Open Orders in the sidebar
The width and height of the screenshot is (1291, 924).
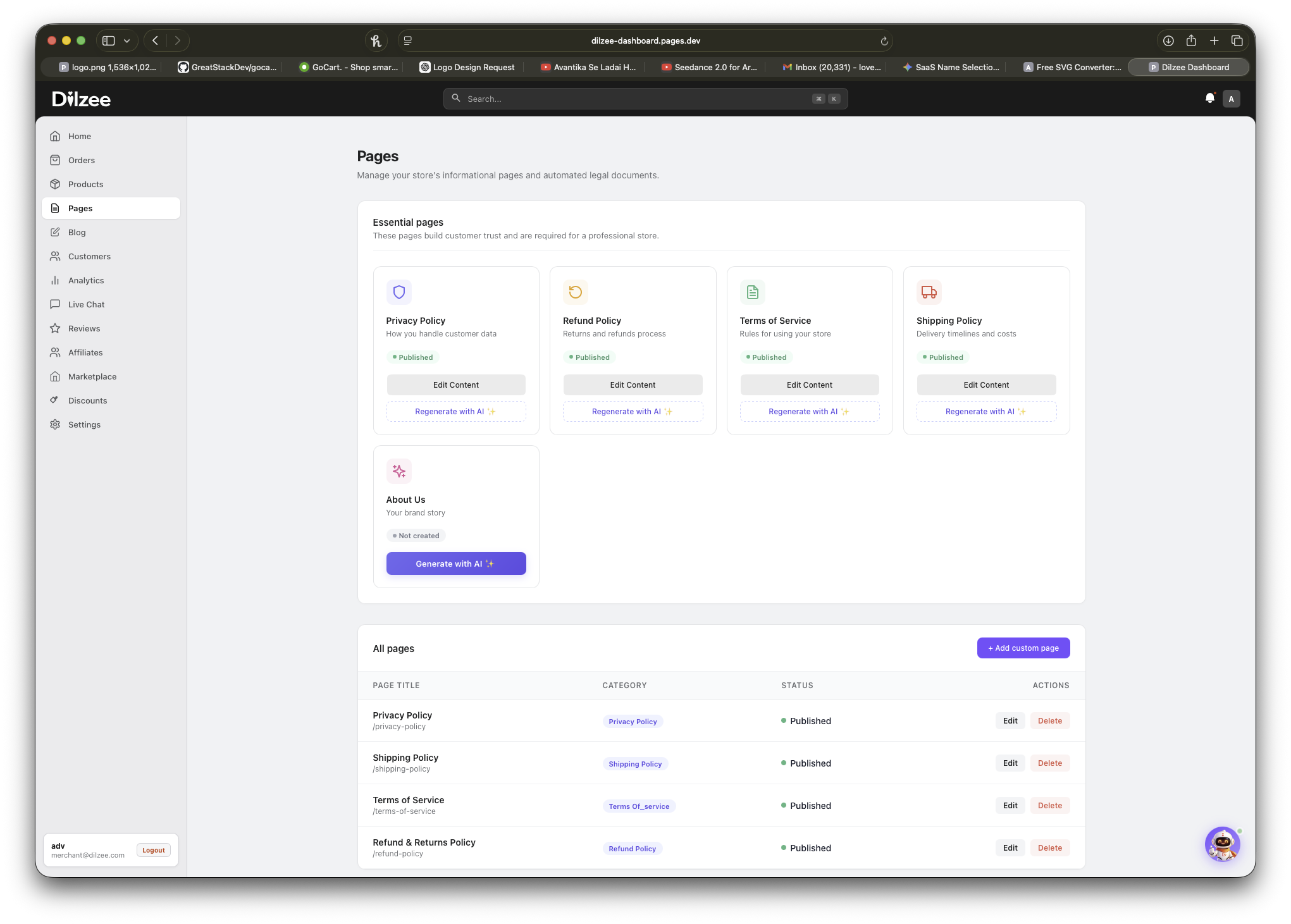click(111, 160)
